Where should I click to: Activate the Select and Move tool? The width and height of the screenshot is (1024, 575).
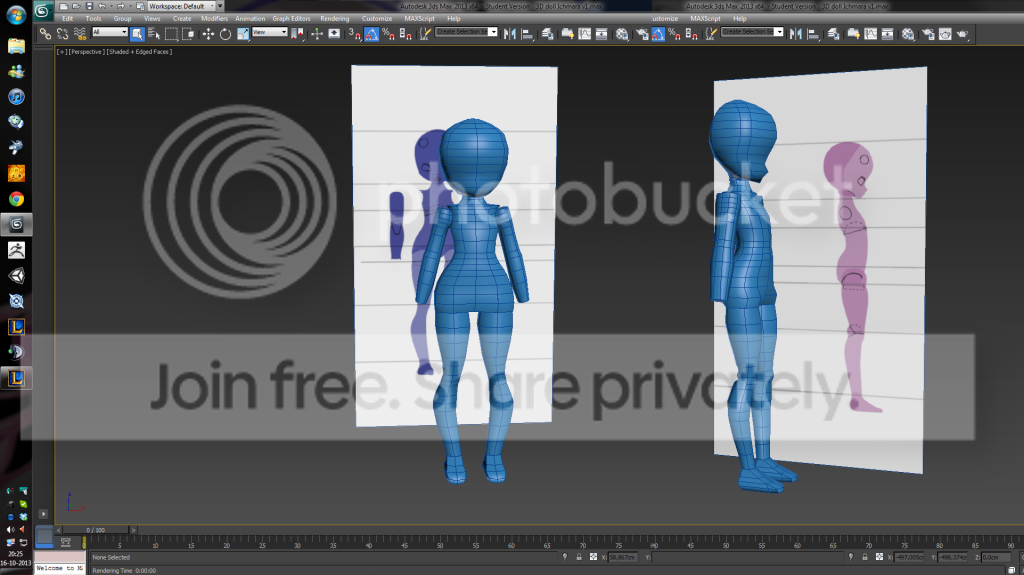(x=208, y=34)
